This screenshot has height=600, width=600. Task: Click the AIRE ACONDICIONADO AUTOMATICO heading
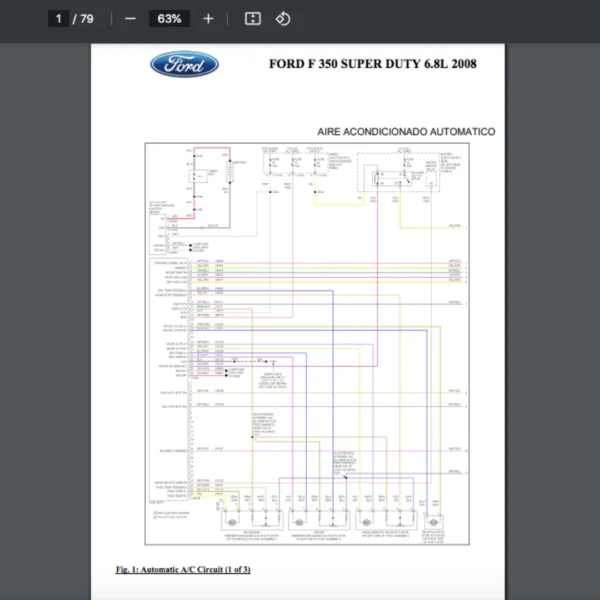[x=405, y=131]
